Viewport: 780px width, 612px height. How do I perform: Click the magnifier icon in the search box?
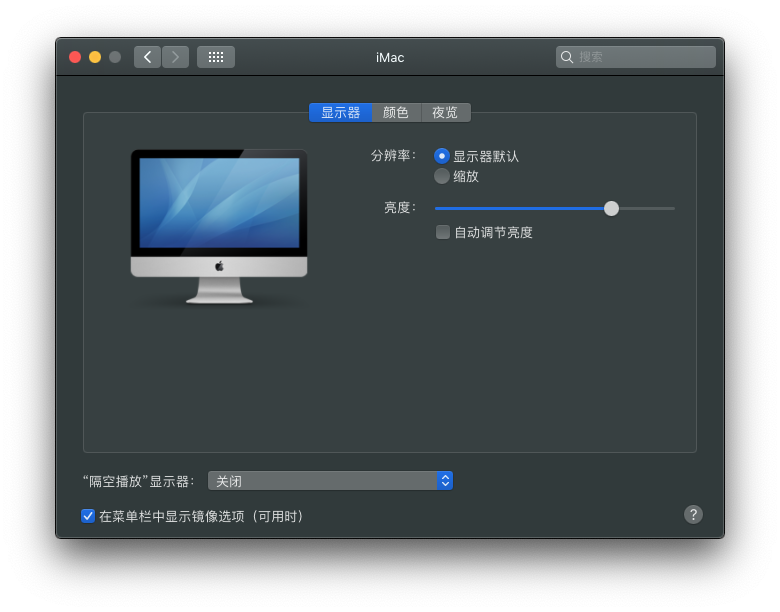click(567, 57)
